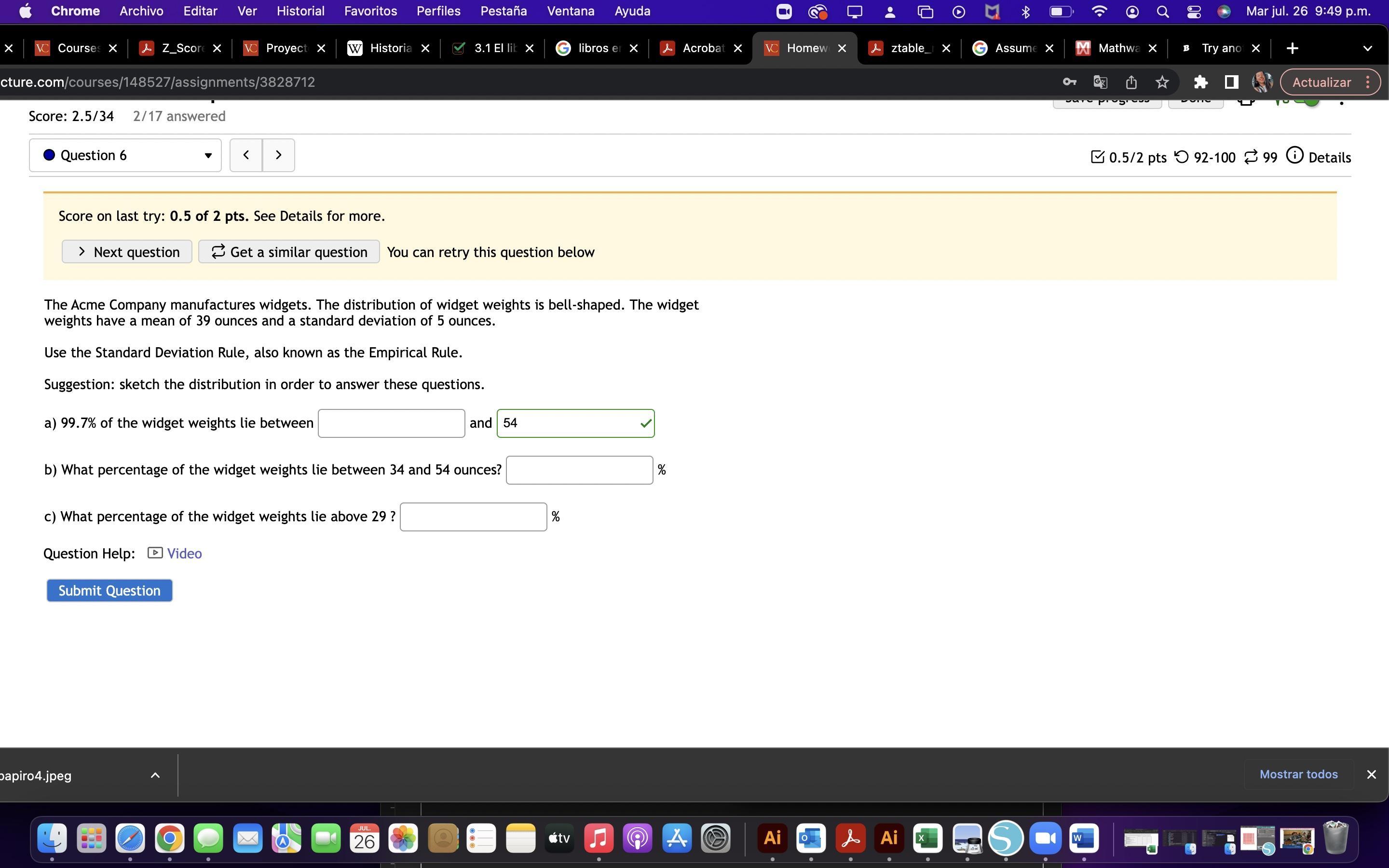Screen dimensions: 1389x868
Task: Click the Details info icon
Action: [1295, 156]
